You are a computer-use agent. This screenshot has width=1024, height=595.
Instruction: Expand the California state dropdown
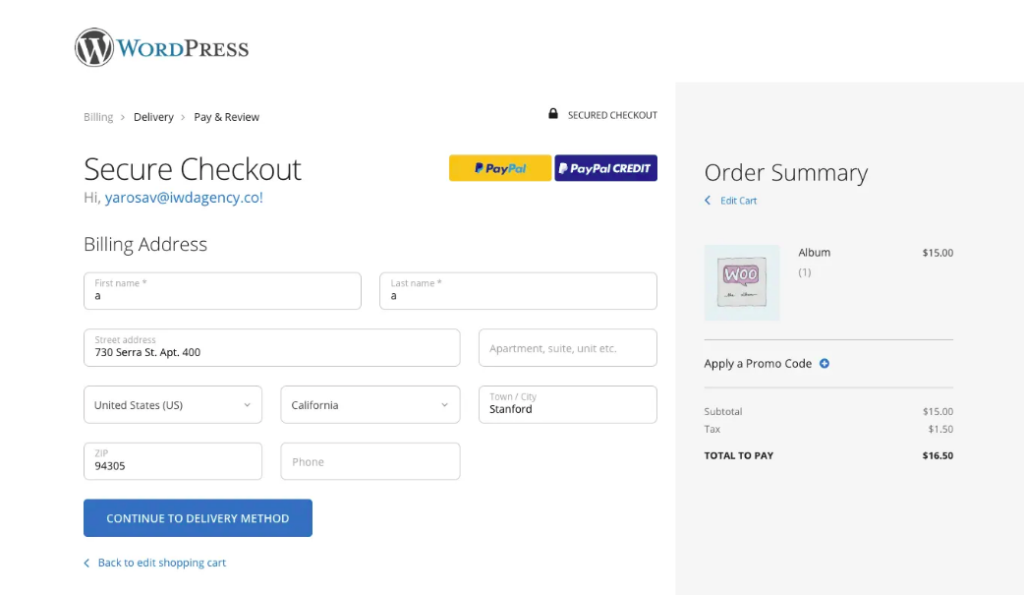370,404
